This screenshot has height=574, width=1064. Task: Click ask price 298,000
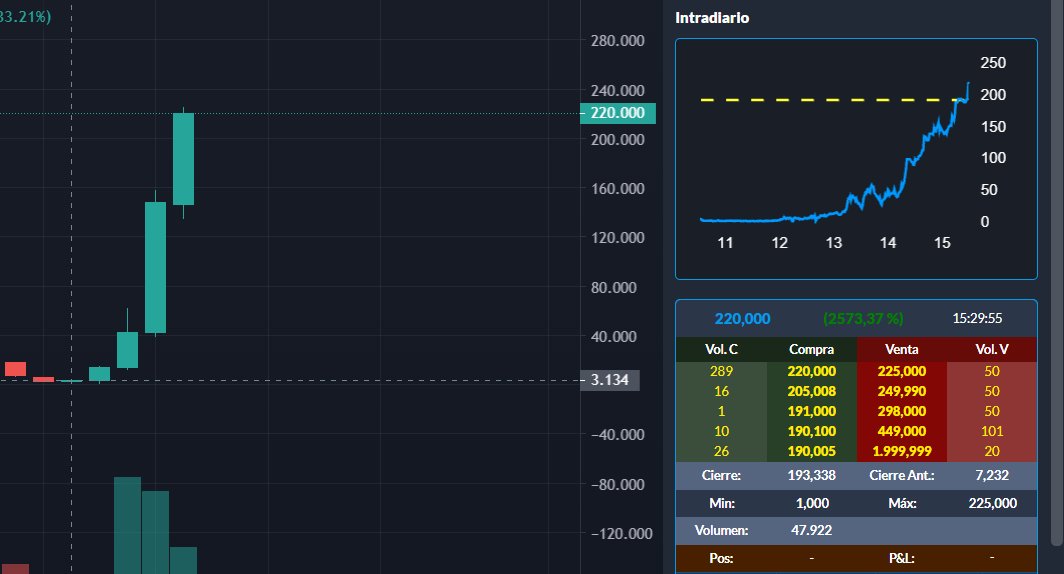tap(901, 411)
